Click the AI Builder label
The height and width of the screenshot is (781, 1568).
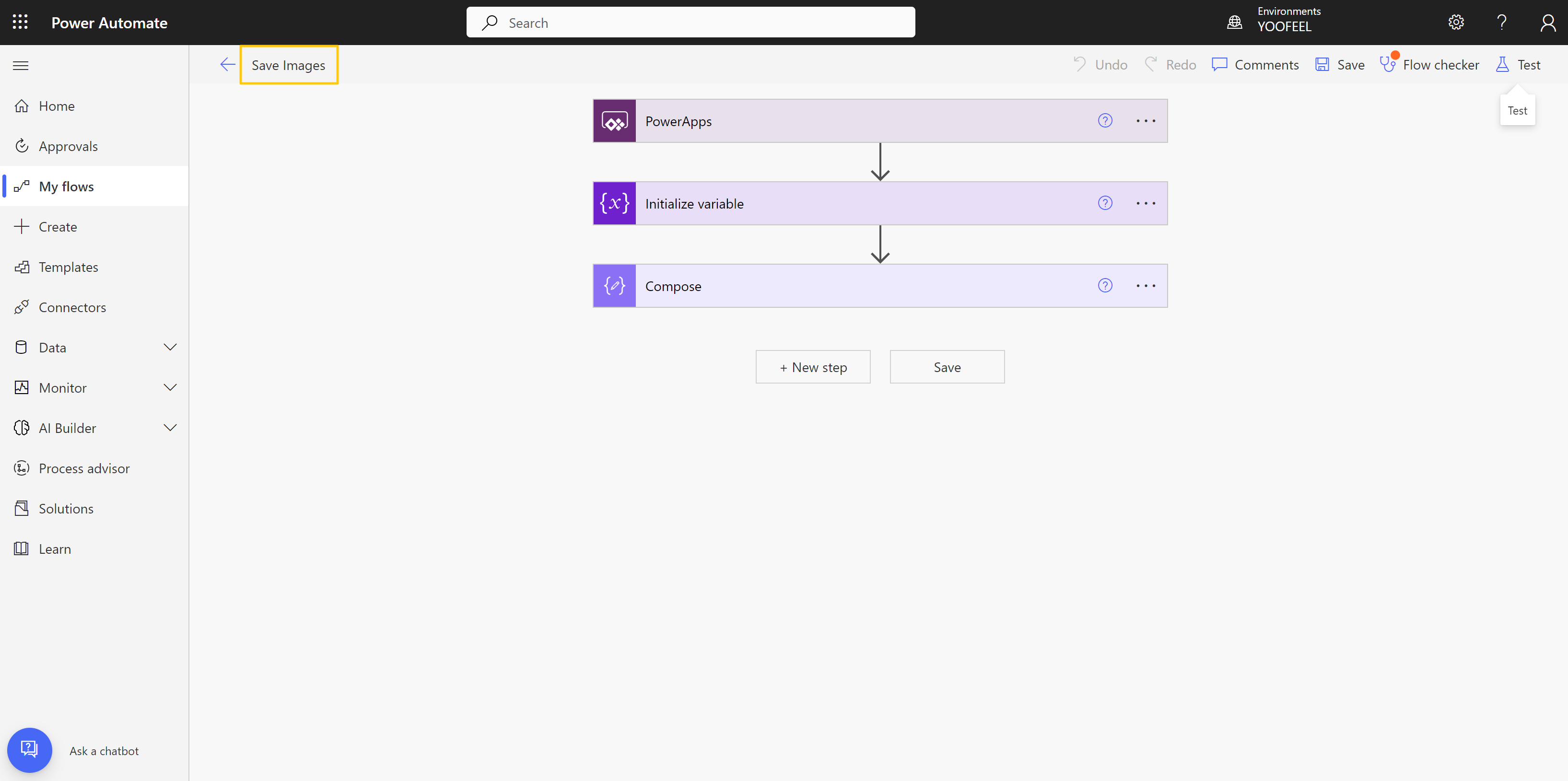pos(68,427)
